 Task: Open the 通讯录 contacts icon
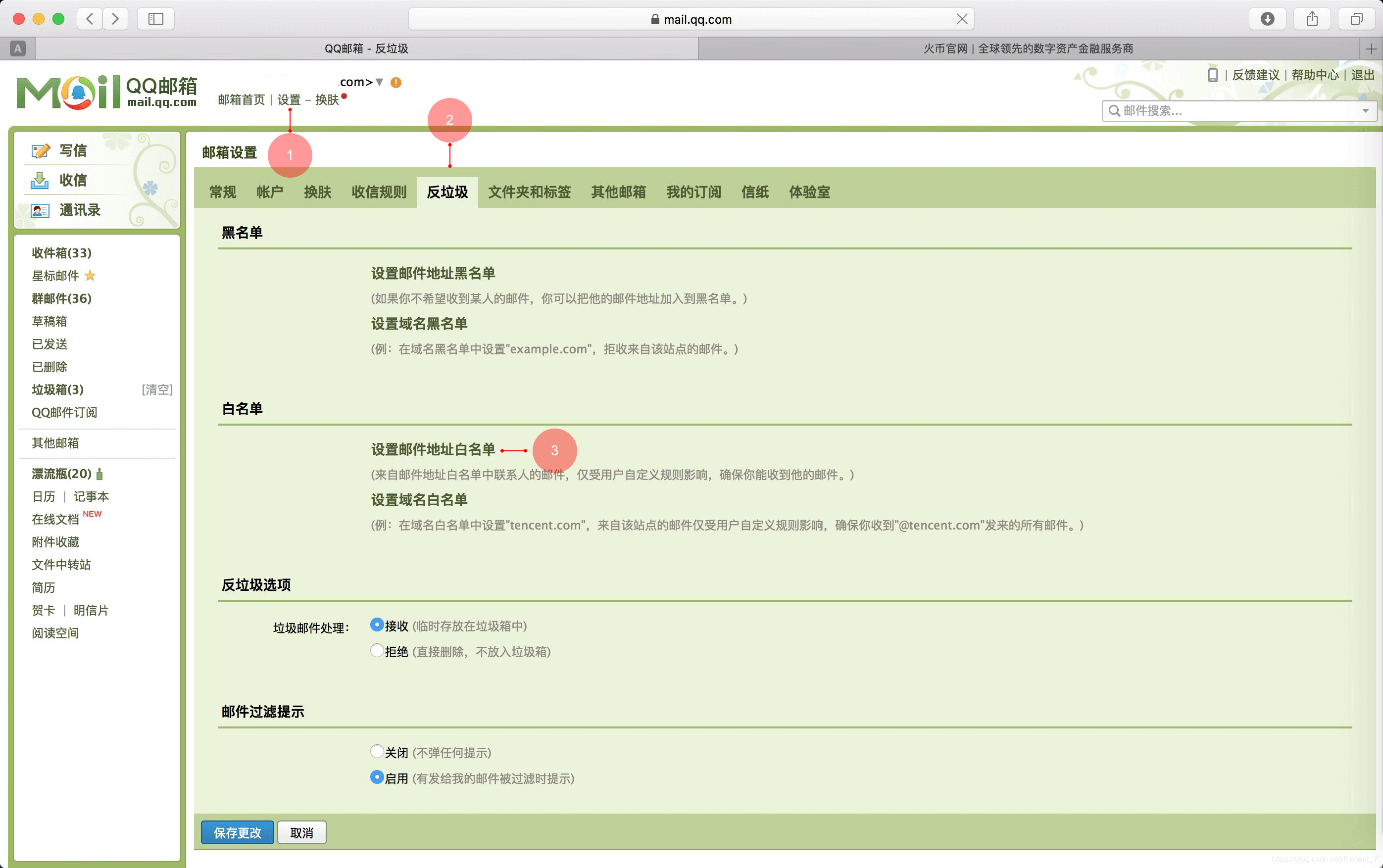pyautogui.click(x=40, y=210)
